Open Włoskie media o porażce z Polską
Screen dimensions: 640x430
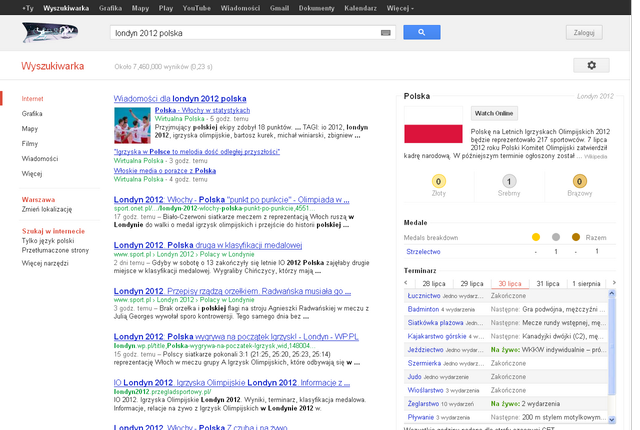(x=165, y=171)
